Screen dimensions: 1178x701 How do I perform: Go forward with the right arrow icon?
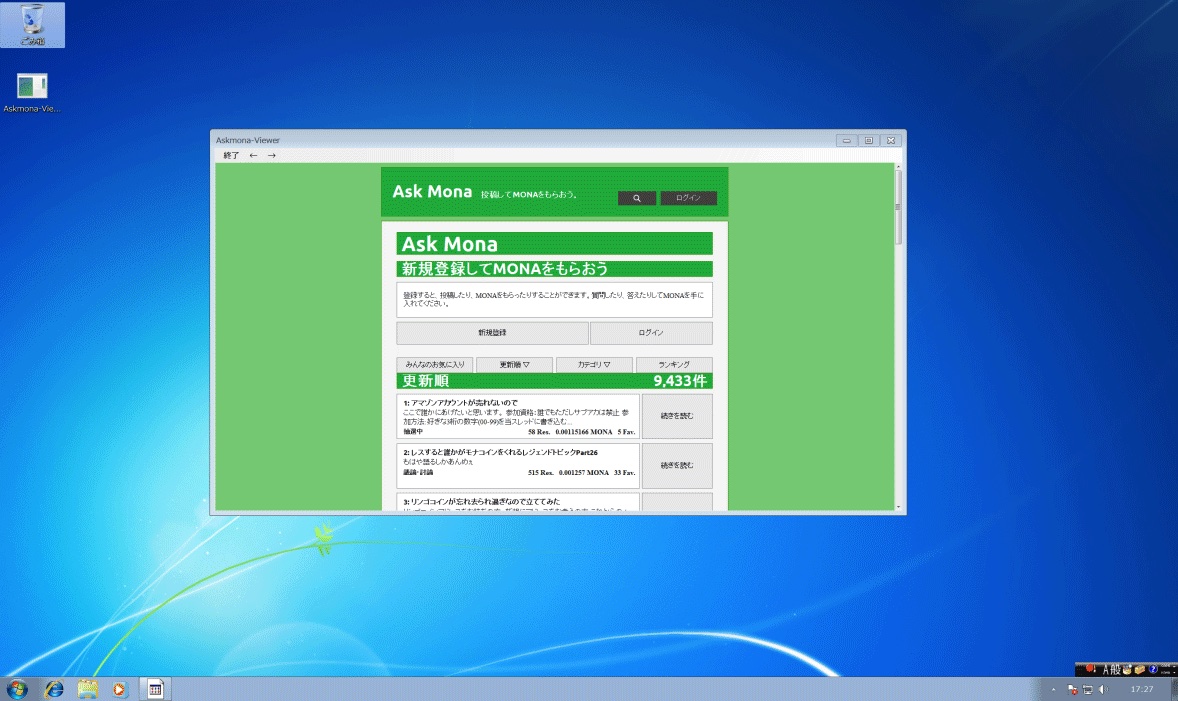[271, 155]
